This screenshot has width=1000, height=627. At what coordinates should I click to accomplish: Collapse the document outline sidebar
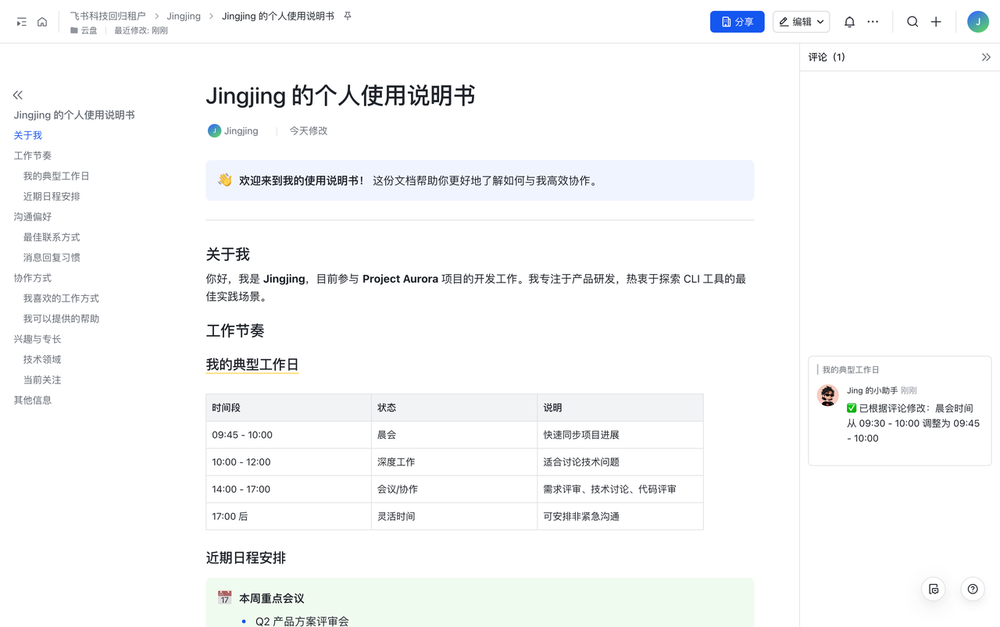17,94
